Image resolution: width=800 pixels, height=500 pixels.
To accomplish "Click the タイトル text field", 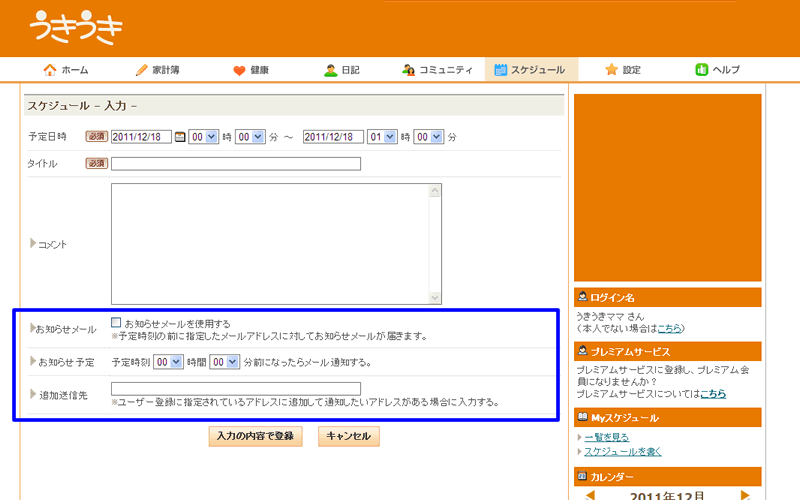I will point(236,164).
